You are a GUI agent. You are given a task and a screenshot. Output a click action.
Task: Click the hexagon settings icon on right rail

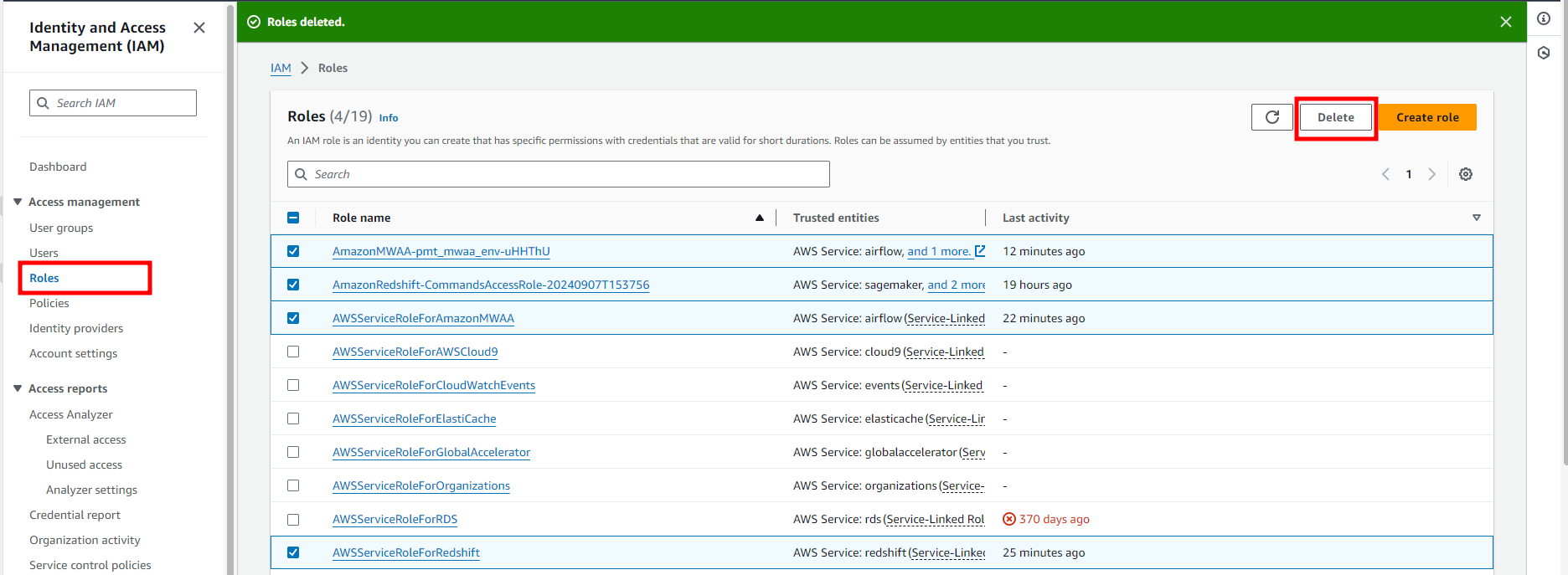click(x=1544, y=53)
